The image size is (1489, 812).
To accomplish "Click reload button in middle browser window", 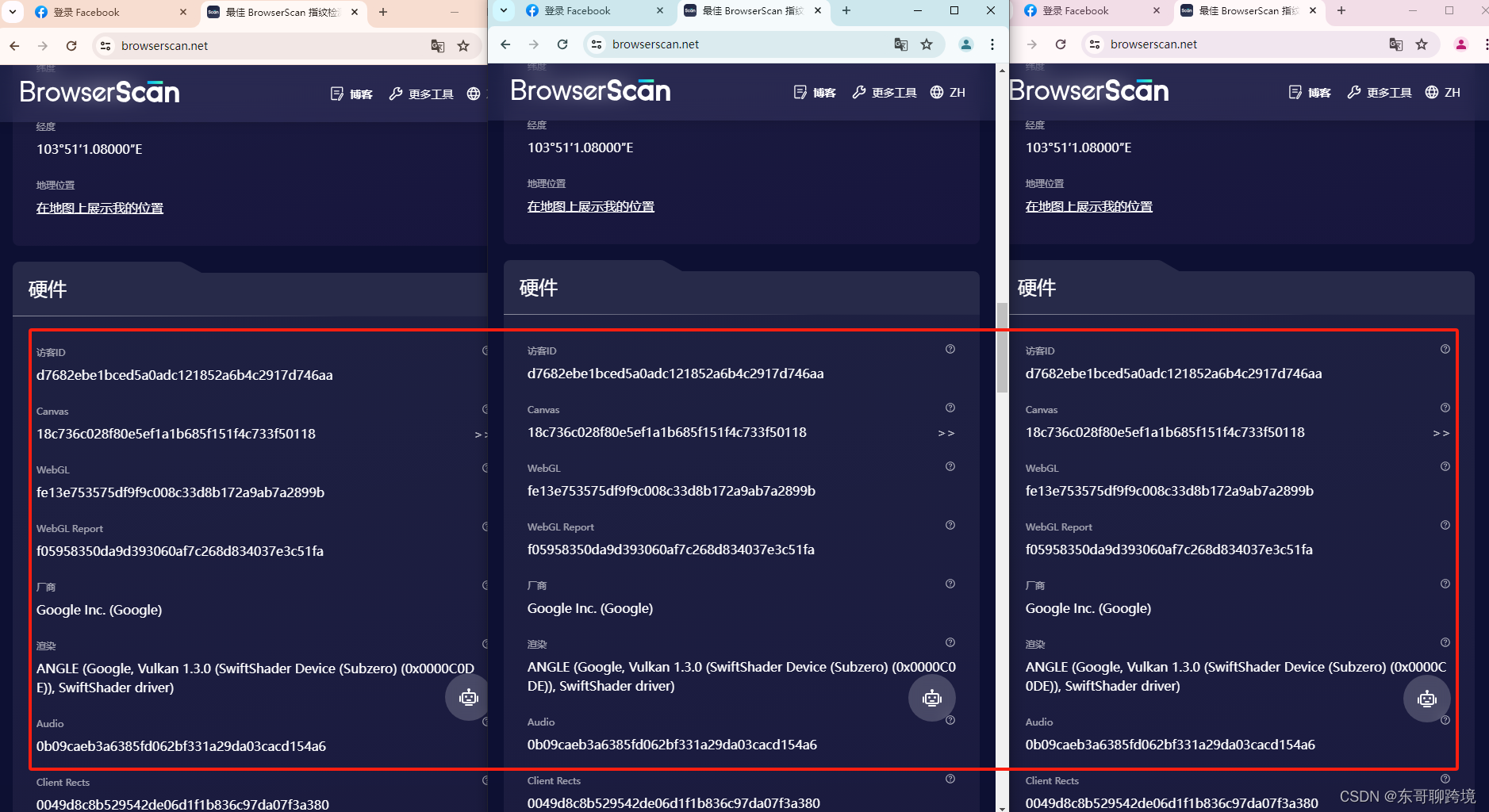I will pos(562,44).
